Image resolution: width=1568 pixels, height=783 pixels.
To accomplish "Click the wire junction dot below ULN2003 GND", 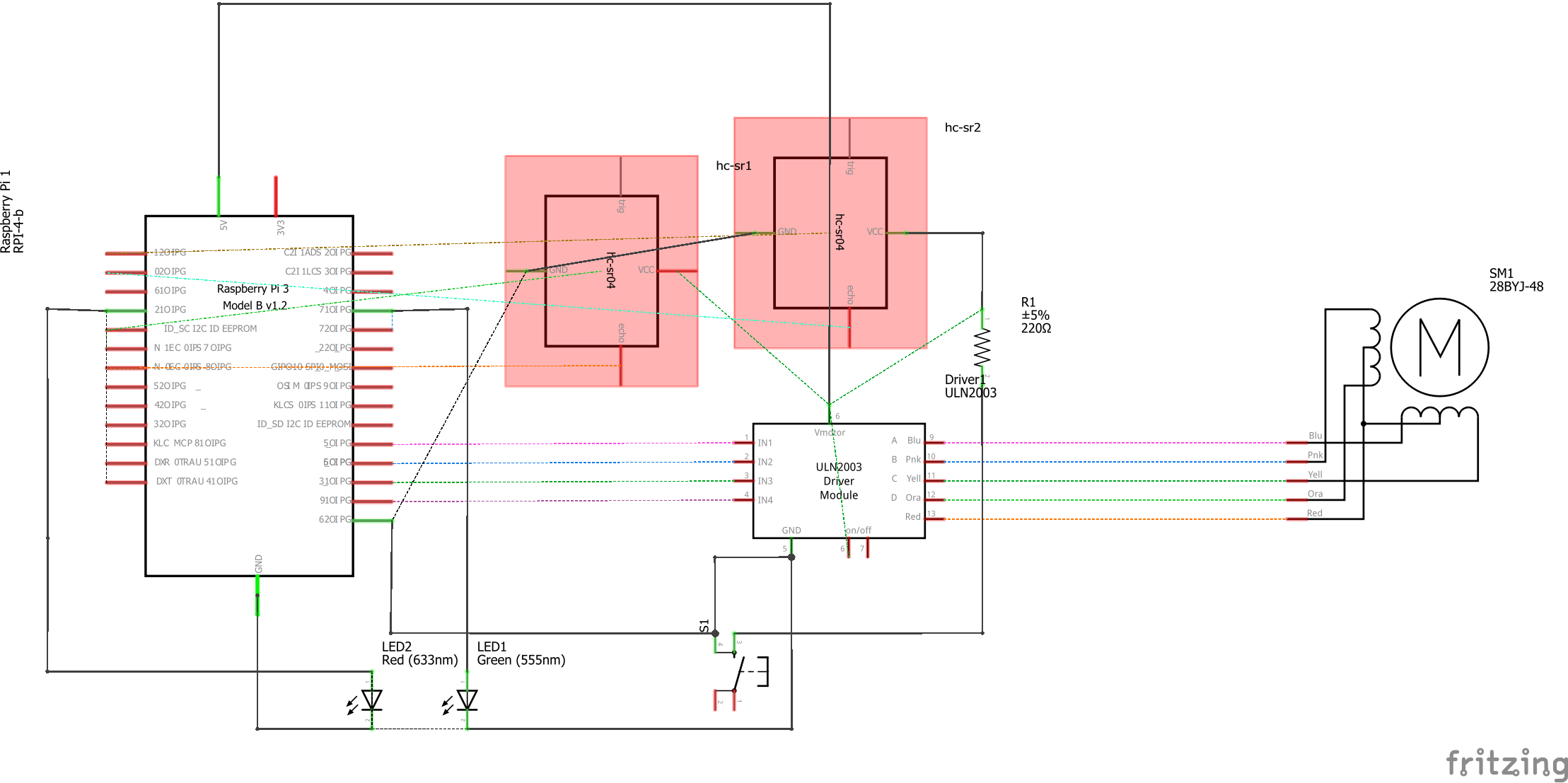I will pos(791,557).
